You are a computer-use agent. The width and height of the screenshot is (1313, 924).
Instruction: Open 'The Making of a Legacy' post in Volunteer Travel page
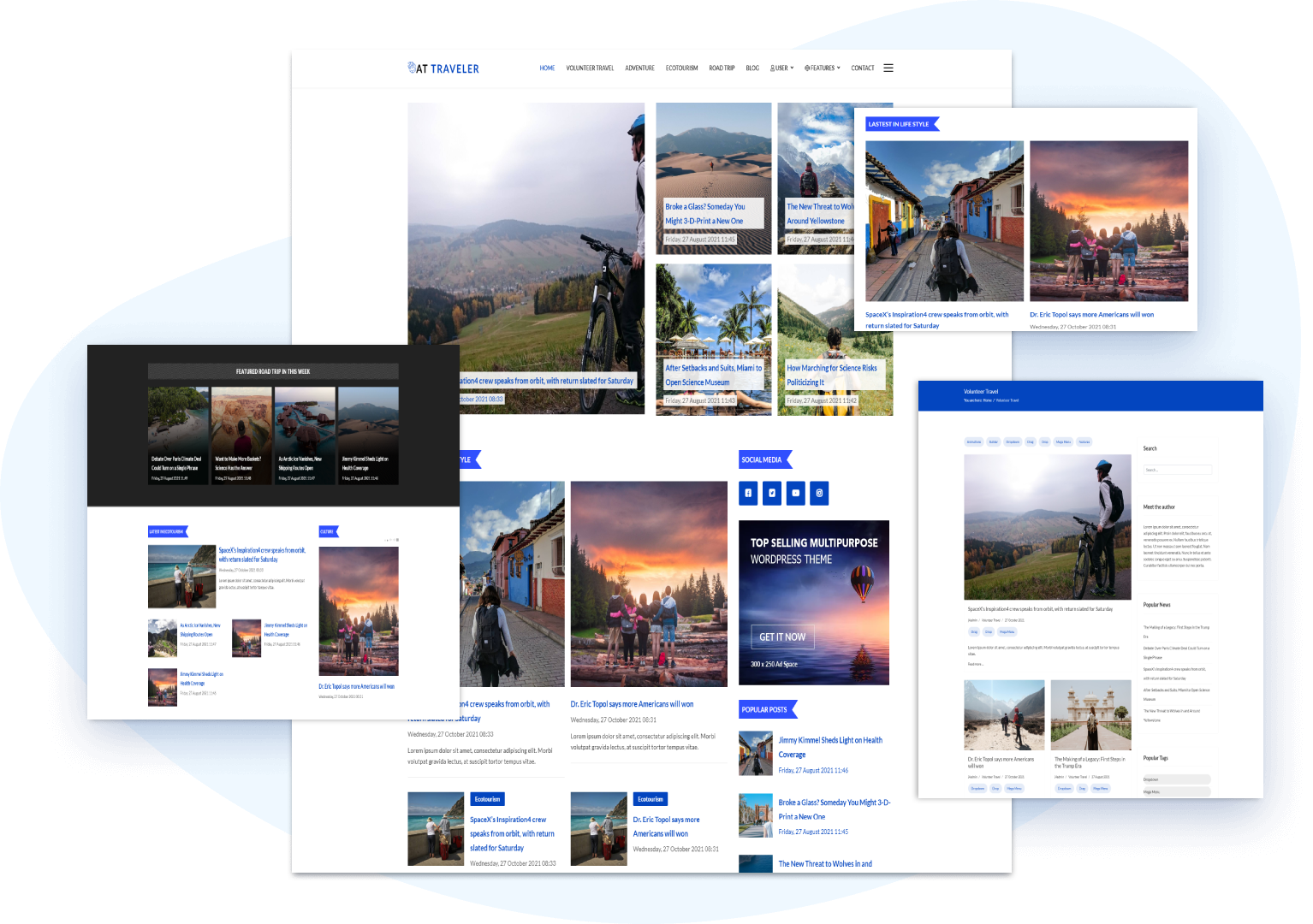click(1090, 762)
